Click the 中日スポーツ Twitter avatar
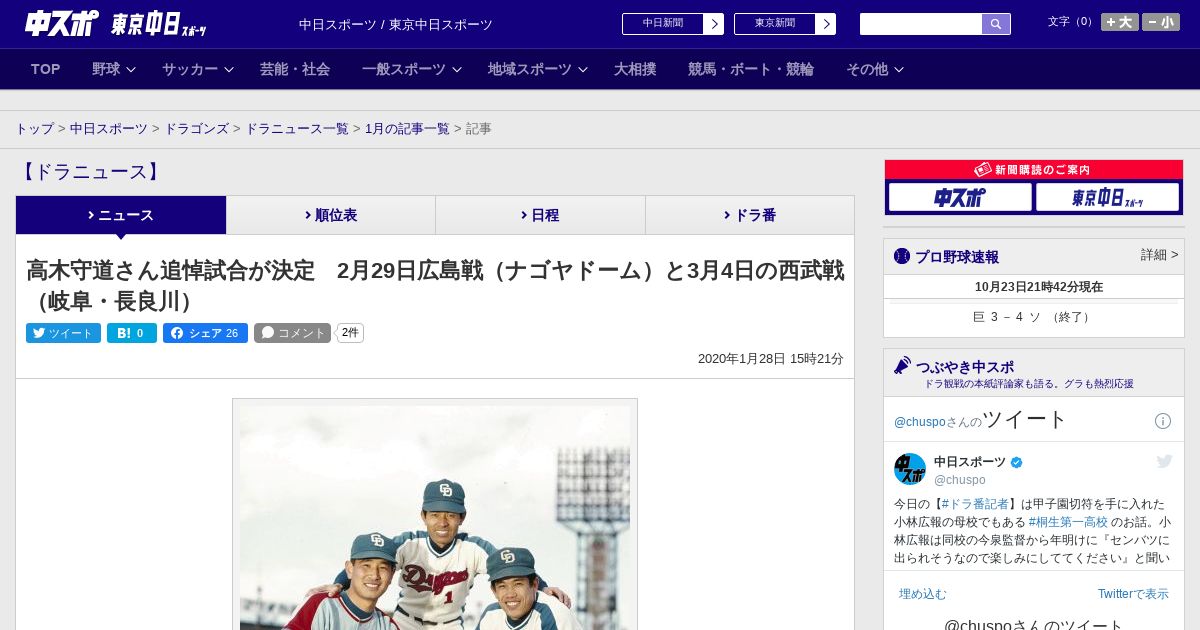This screenshot has width=1200, height=630. click(x=910, y=469)
